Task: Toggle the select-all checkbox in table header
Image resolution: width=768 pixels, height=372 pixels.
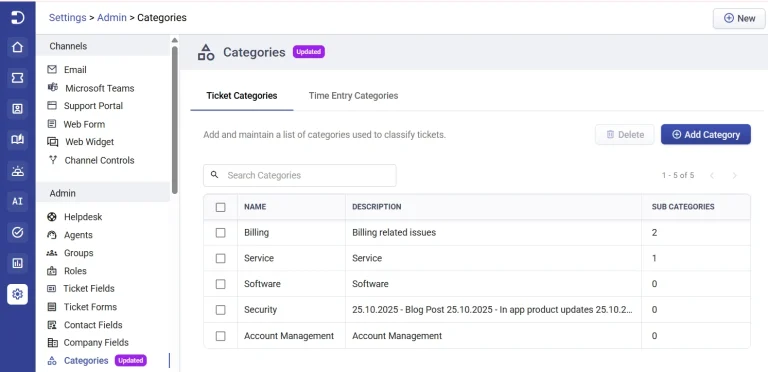Action: click(x=220, y=207)
